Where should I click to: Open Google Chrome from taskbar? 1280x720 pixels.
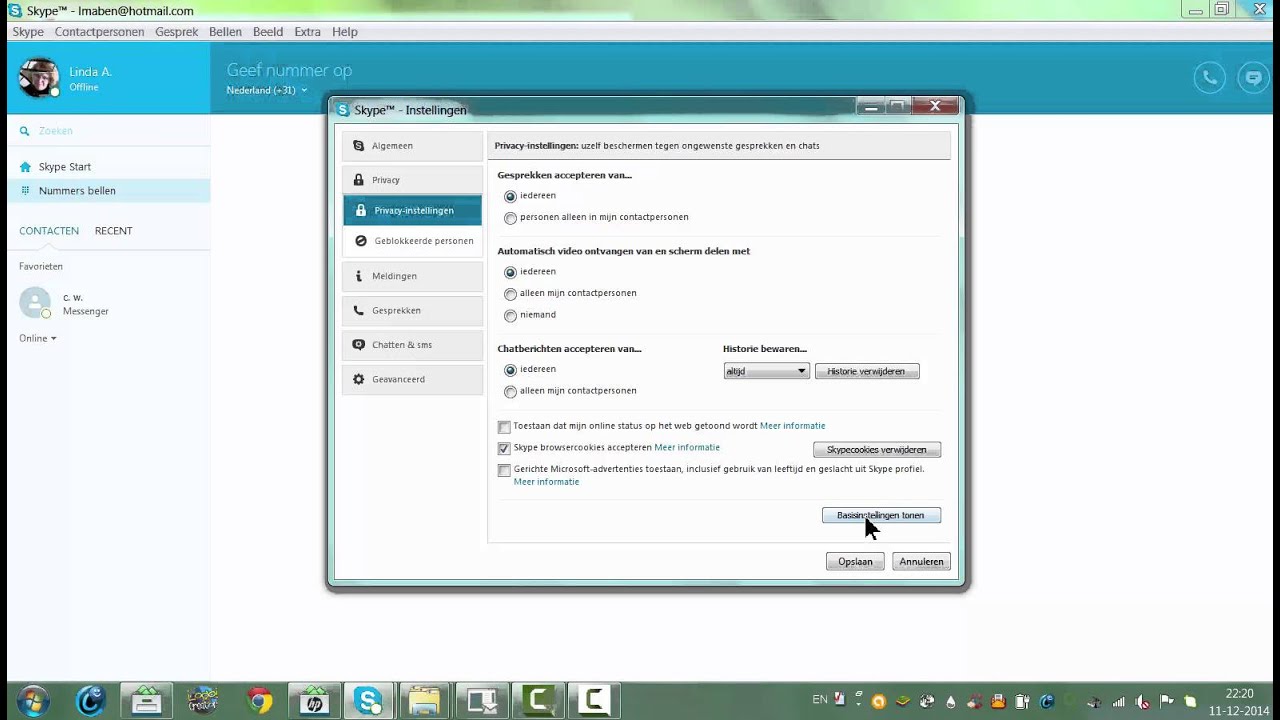[260, 702]
